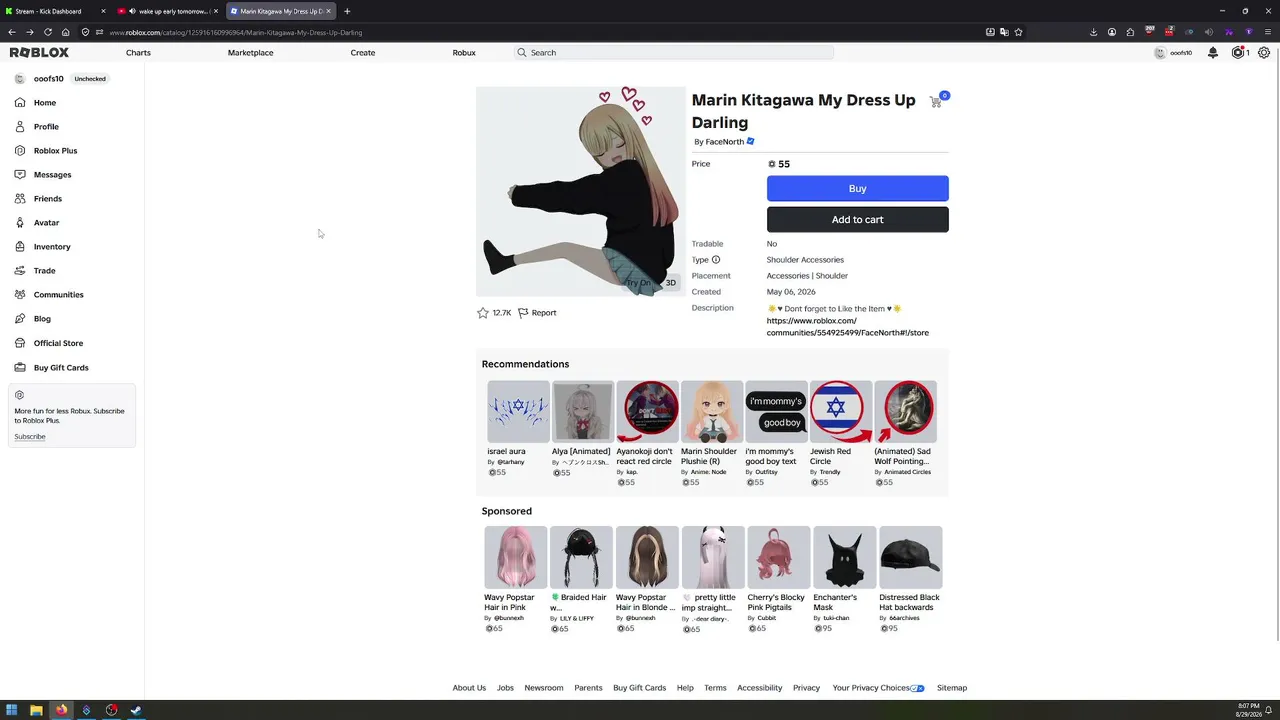Open the Distressed Black Hat backwards item
This screenshot has height=720, width=1280.
[910, 558]
